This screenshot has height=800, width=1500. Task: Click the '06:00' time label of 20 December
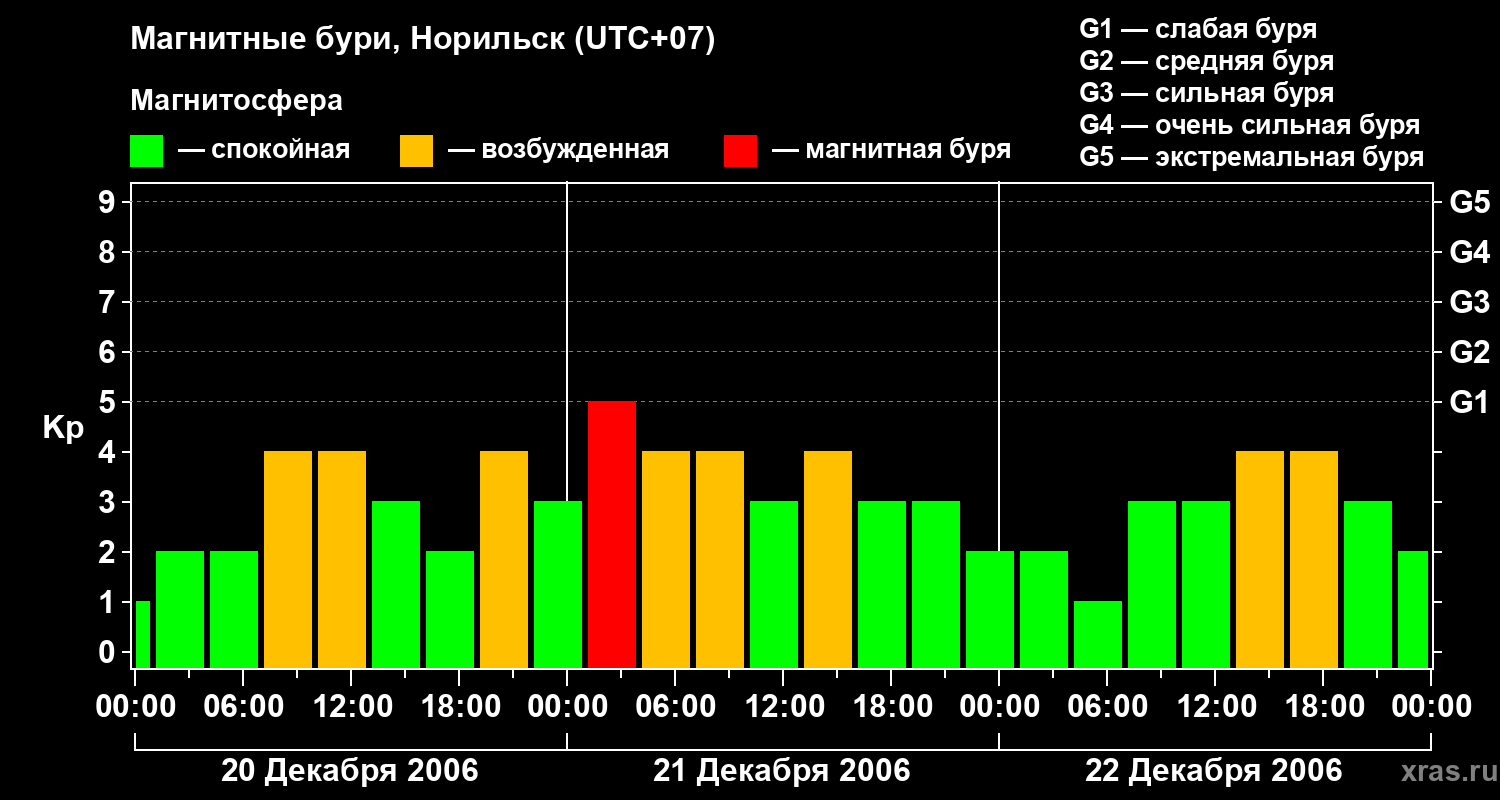click(x=243, y=707)
